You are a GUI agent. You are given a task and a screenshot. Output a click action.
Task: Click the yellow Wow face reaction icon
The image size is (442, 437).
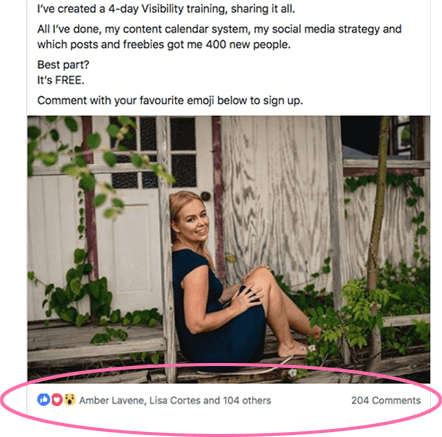click(x=69, y=400)
